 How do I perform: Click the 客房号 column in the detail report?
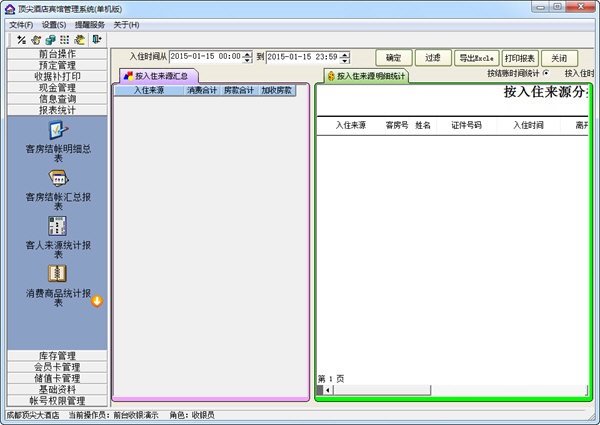click(397, 125)
